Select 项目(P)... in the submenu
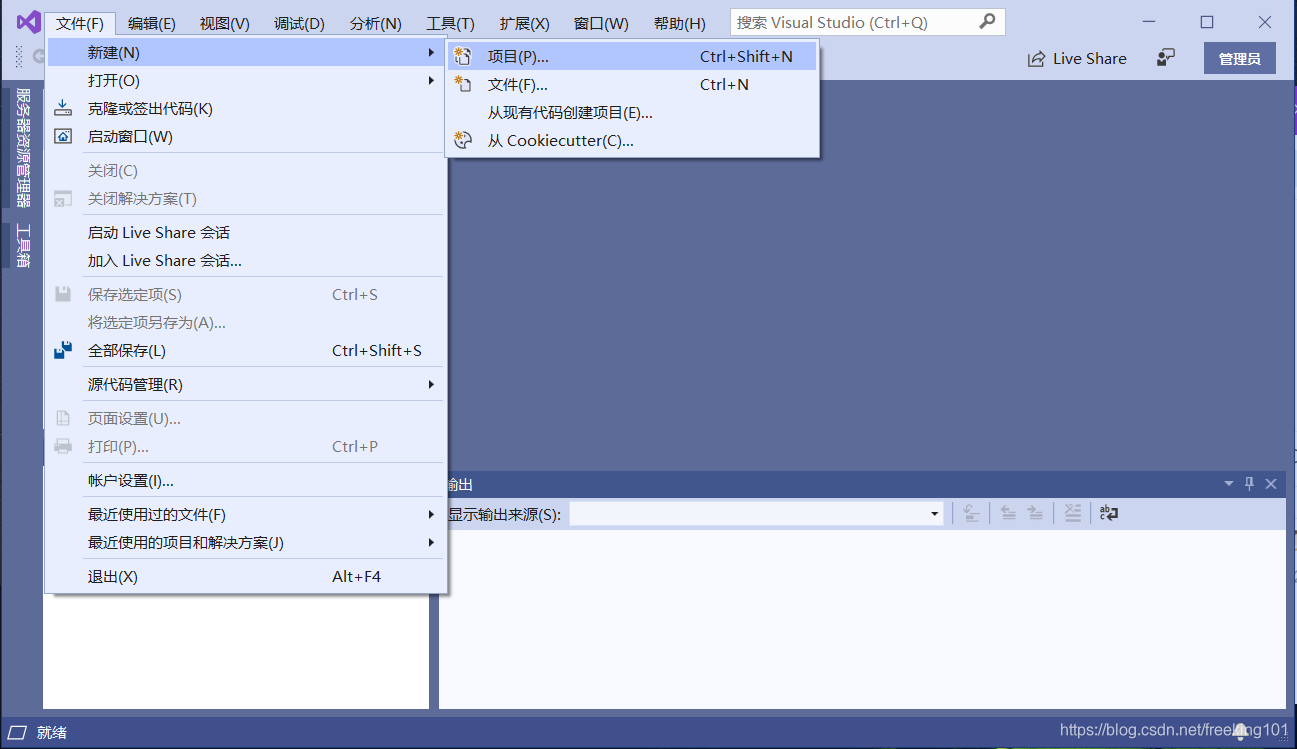 pyautogui.click(x=632, y=57)
